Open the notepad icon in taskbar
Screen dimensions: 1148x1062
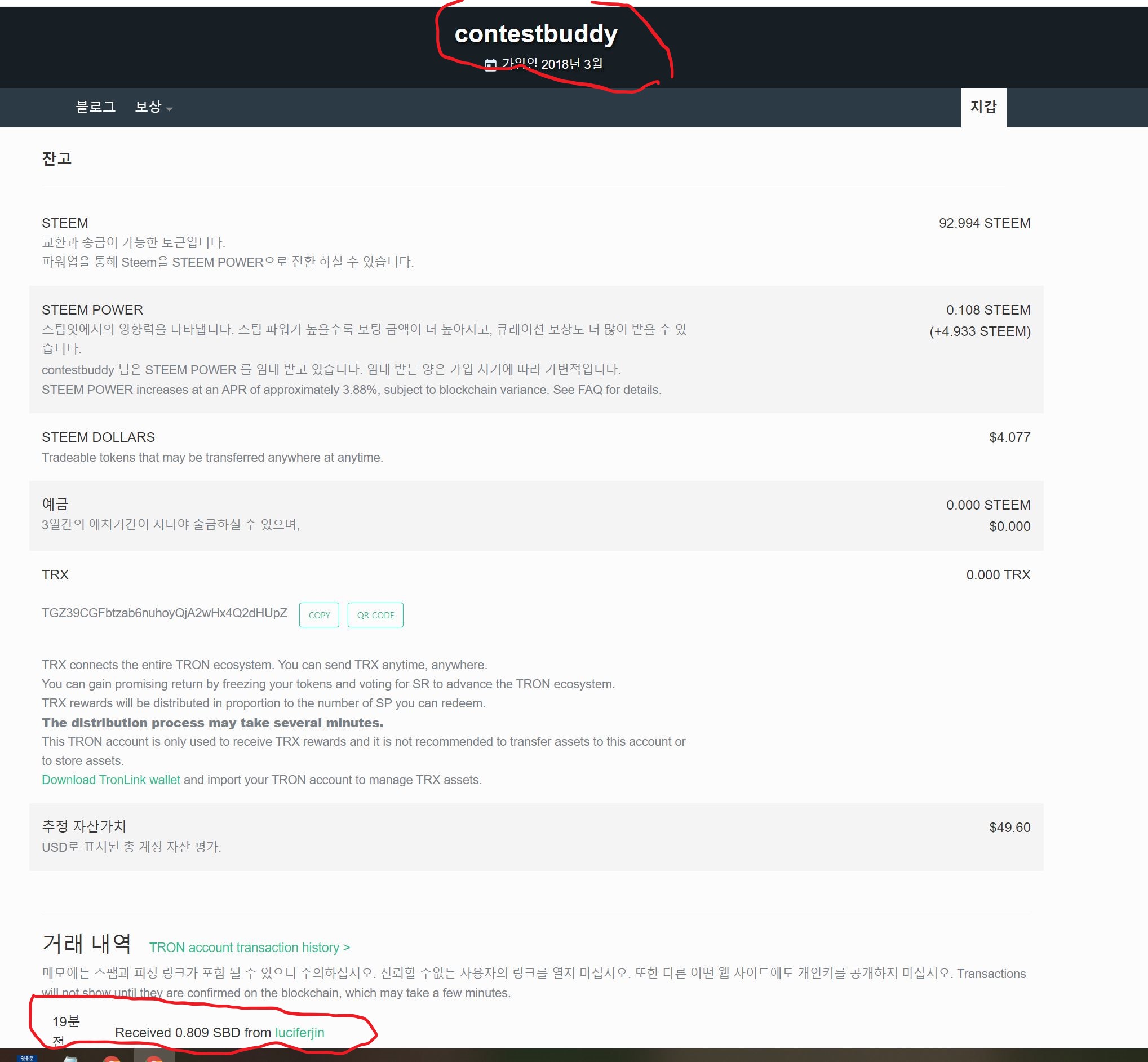click(70, 1058)
